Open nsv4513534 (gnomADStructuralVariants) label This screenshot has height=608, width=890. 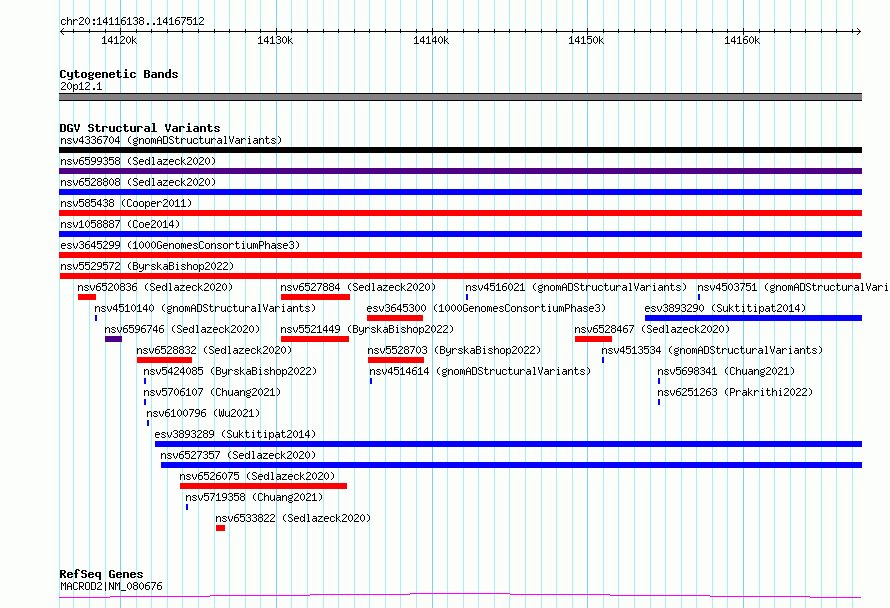712,350
